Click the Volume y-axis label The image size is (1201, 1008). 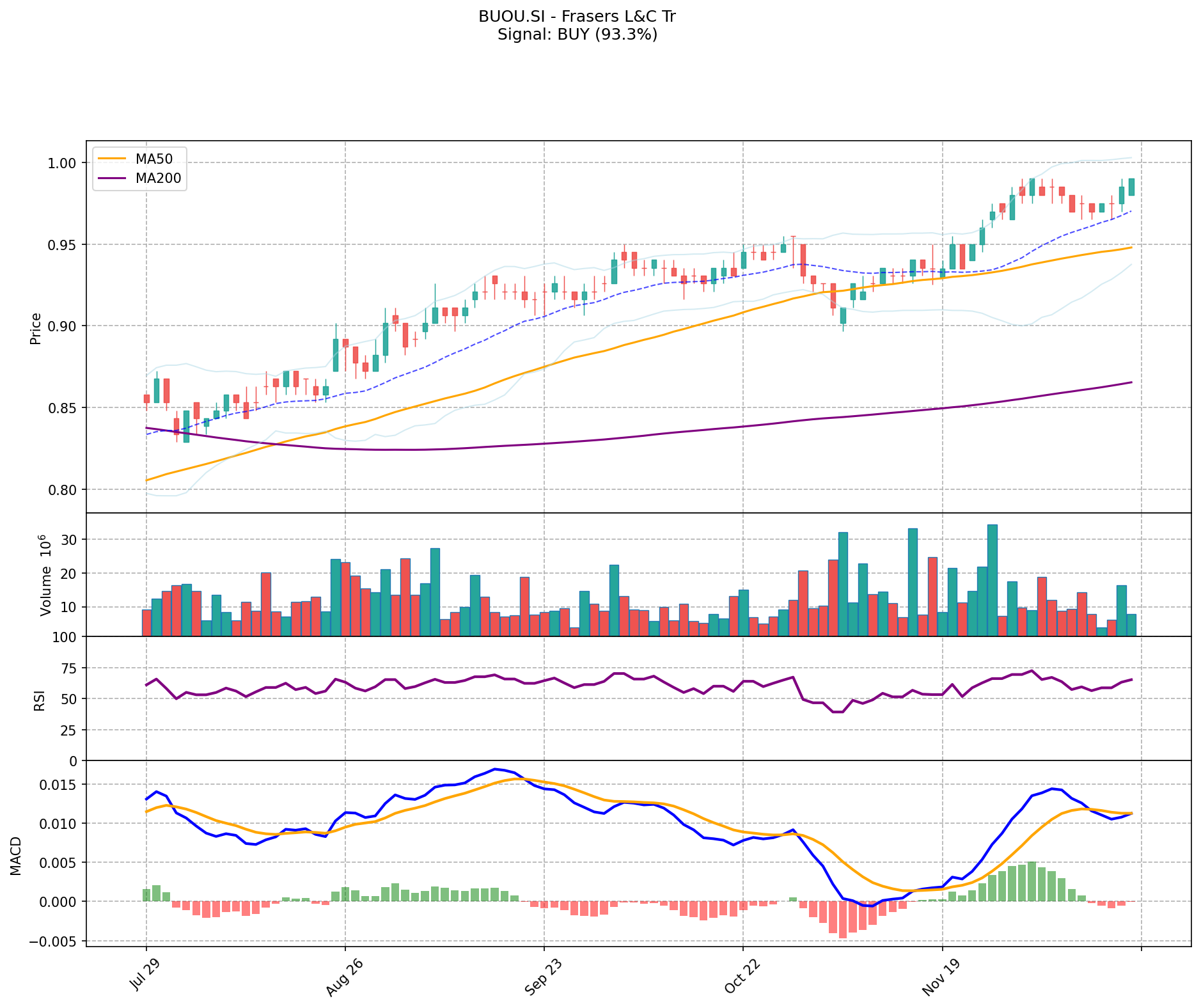click(45, 575)
